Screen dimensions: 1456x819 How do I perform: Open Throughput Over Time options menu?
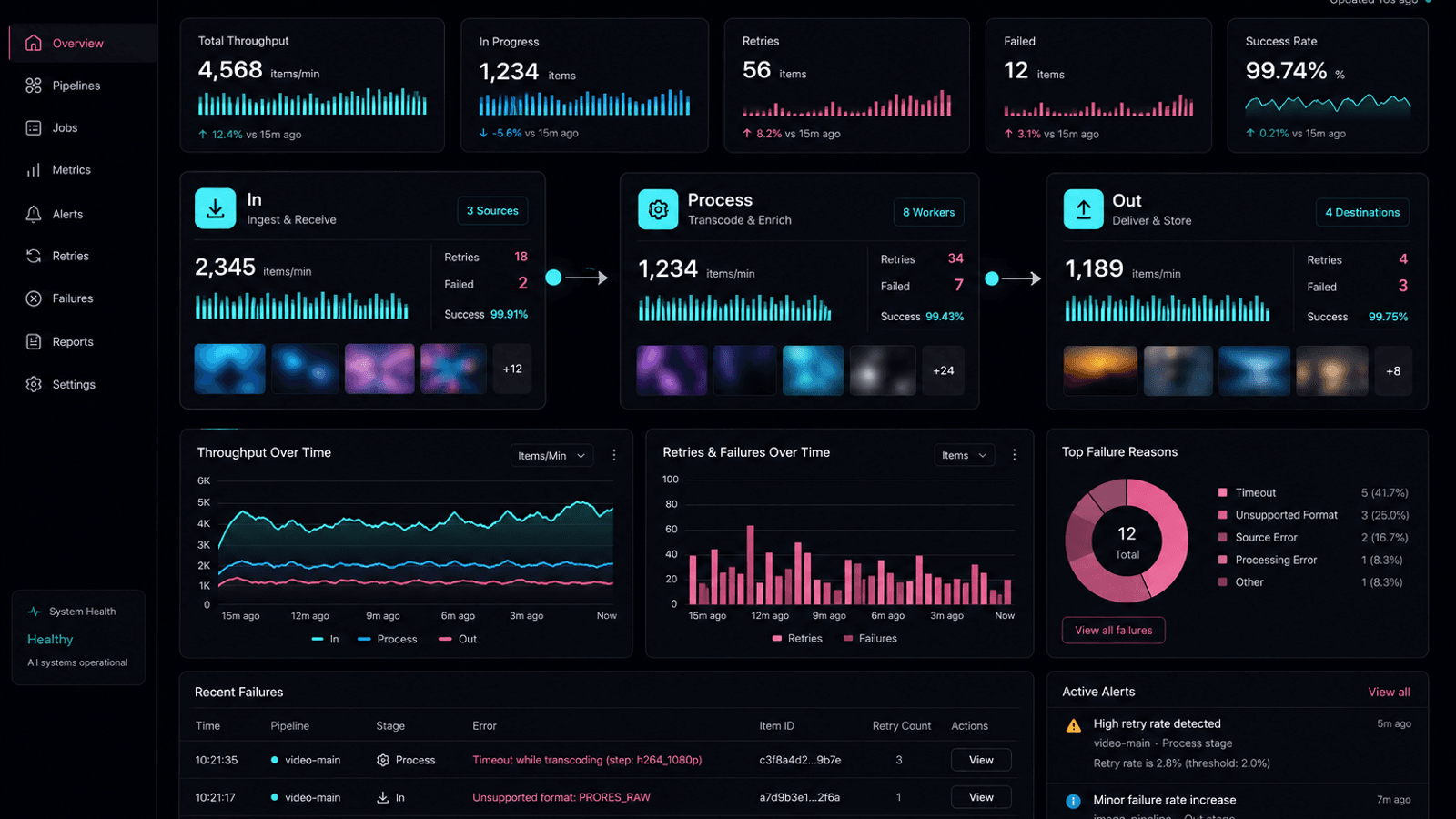tap(614, 455)
